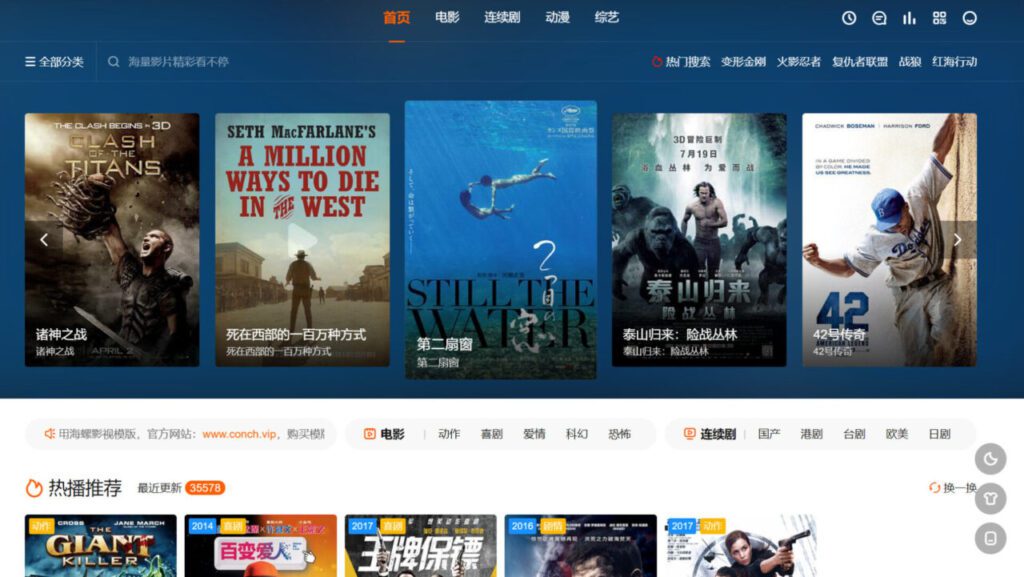This screenshot has height=577, width=1024.
Task: Click the skin/theme shirt floating icon
Action: pos(990,498)
